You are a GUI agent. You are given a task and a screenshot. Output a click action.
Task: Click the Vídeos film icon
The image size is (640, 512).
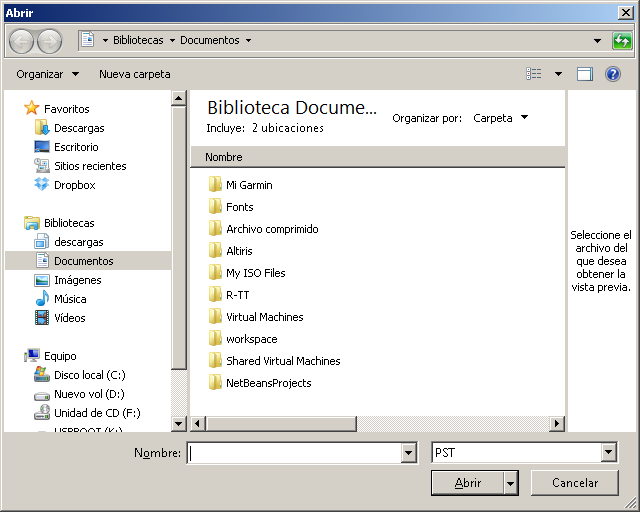(x=42, y=318)
